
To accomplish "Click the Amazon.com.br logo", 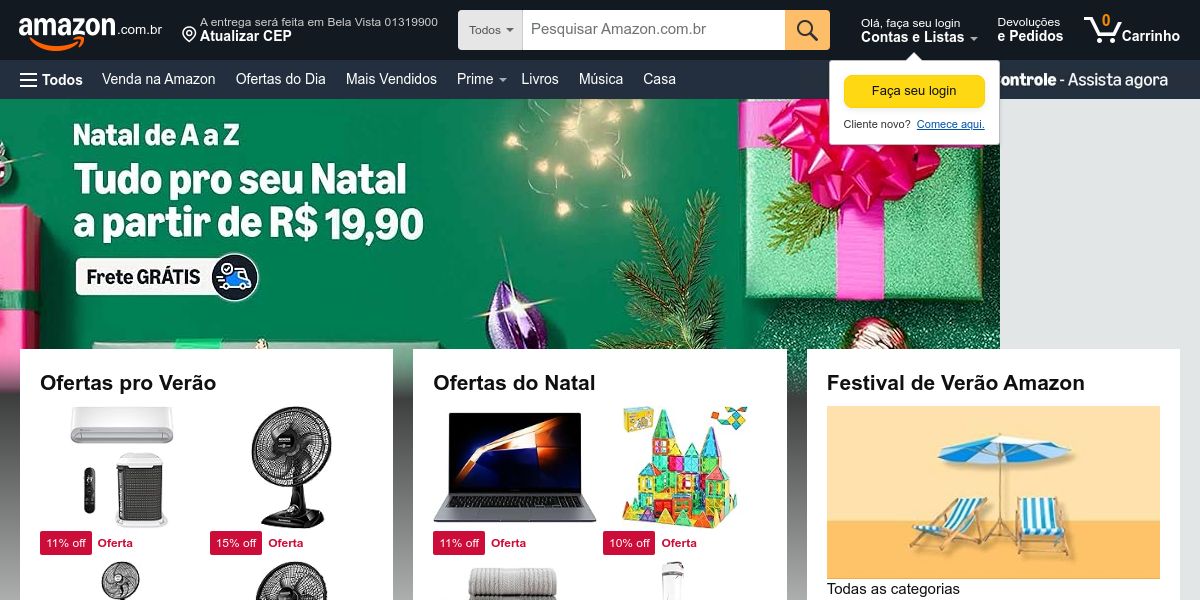I will click(x=90, y=31).
